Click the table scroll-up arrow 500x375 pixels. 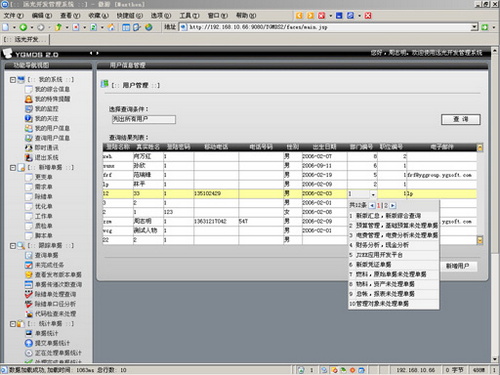click(x=480, y=148)
